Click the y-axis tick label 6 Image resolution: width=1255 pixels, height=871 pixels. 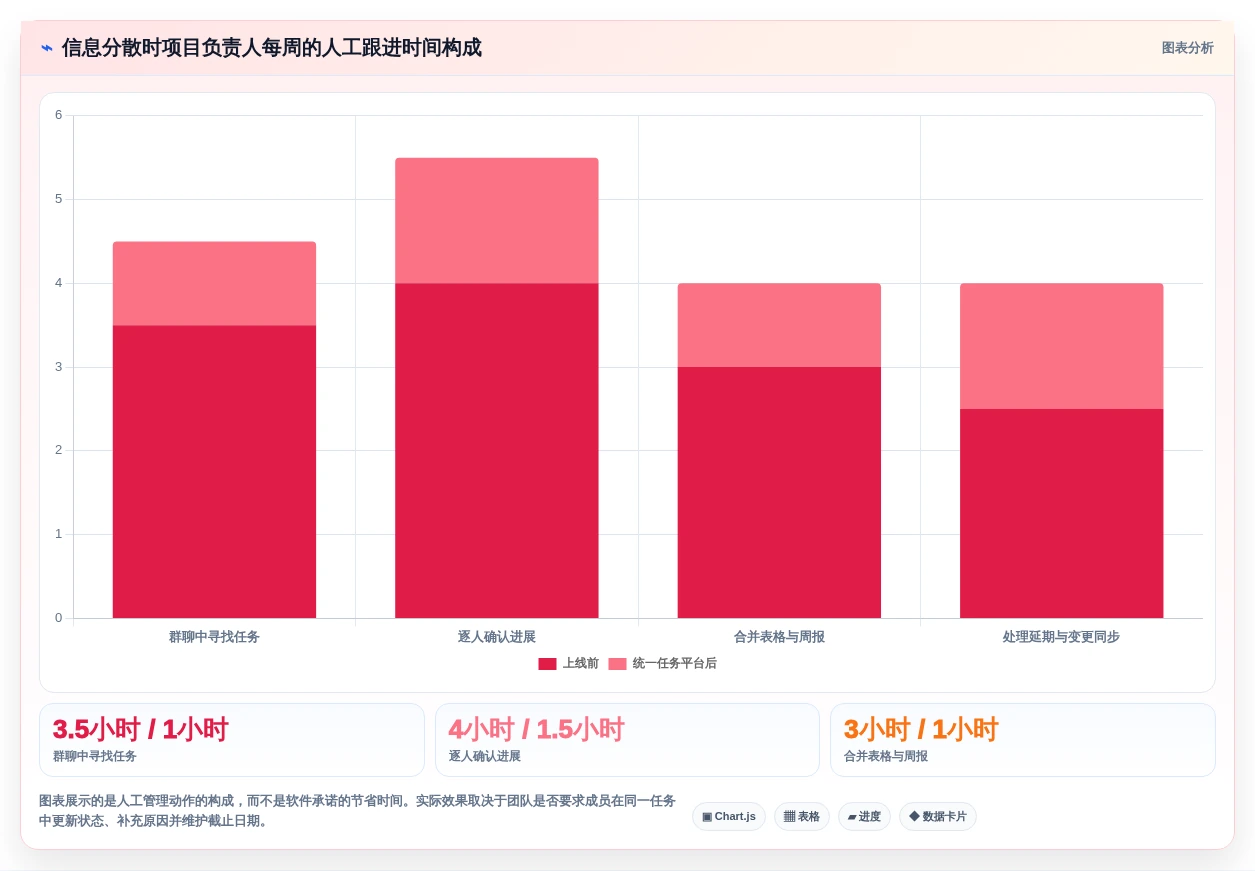[x=58, y=115]
